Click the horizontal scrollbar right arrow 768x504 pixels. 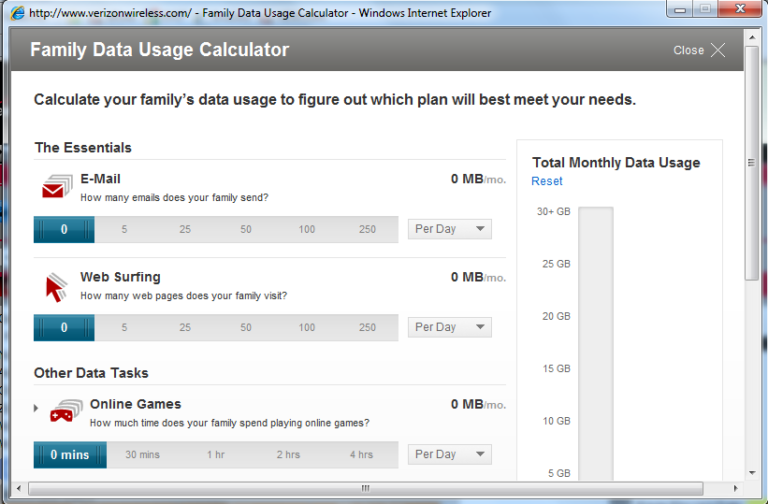coord(735,488)
